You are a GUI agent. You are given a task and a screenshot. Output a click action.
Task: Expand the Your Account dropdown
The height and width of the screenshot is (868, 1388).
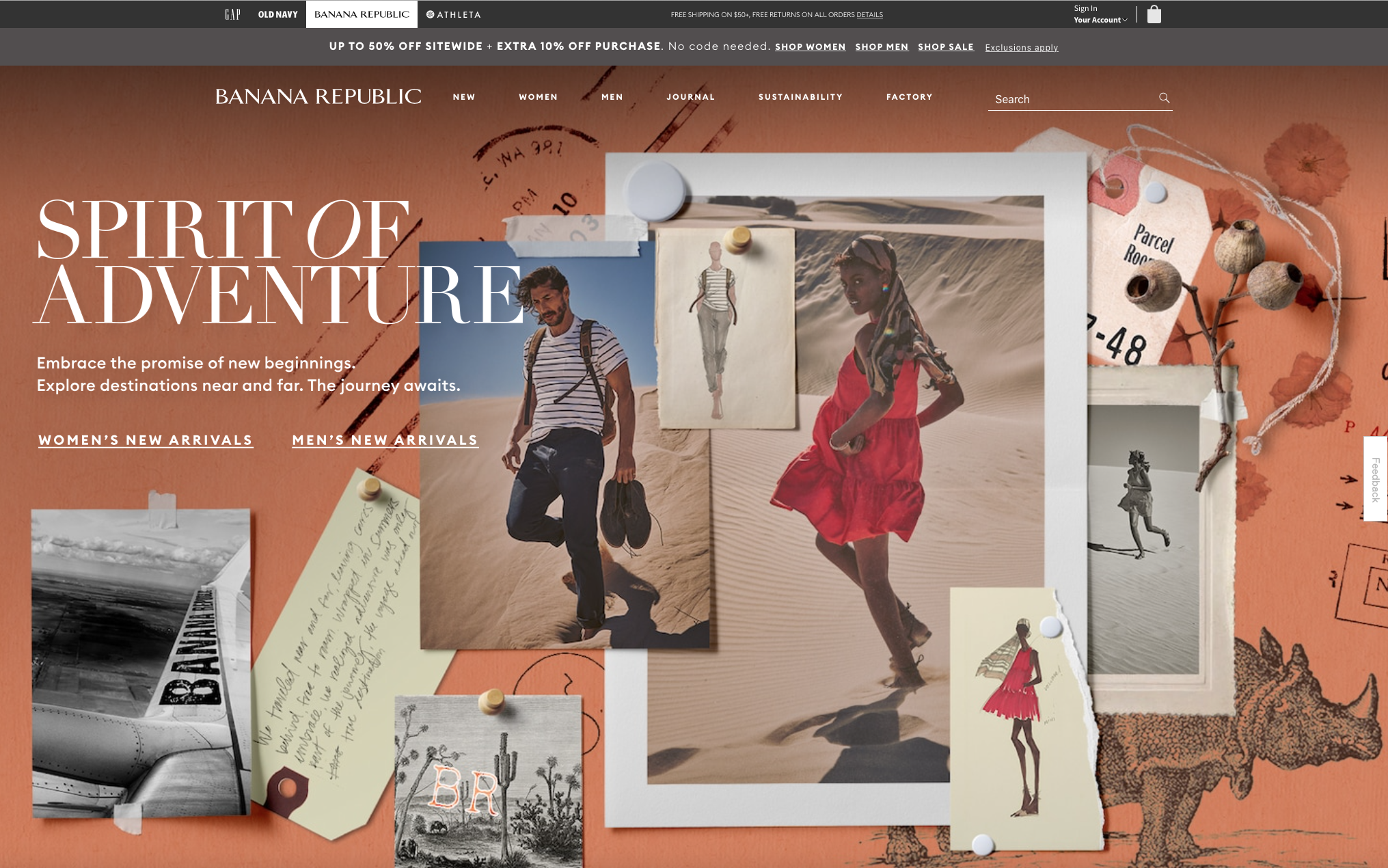point(1100,20)
